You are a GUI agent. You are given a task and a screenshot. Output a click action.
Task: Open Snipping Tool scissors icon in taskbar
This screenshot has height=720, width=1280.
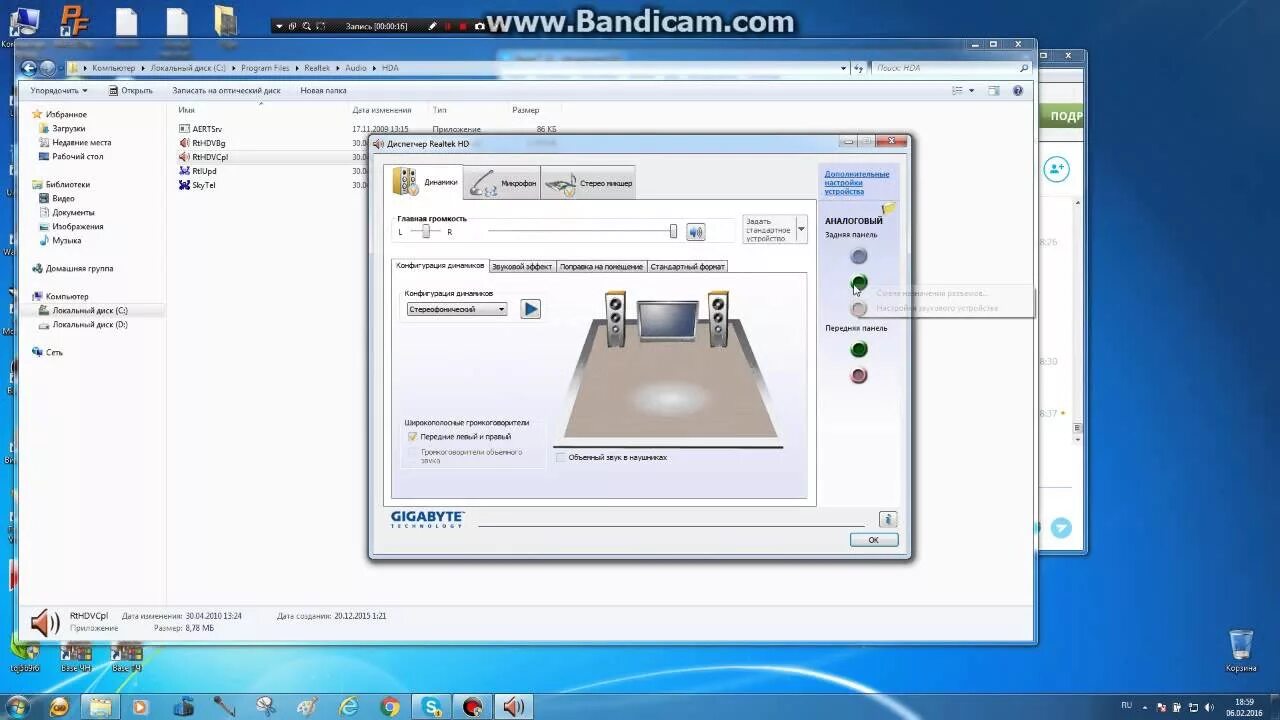click(x=266, y=707)
